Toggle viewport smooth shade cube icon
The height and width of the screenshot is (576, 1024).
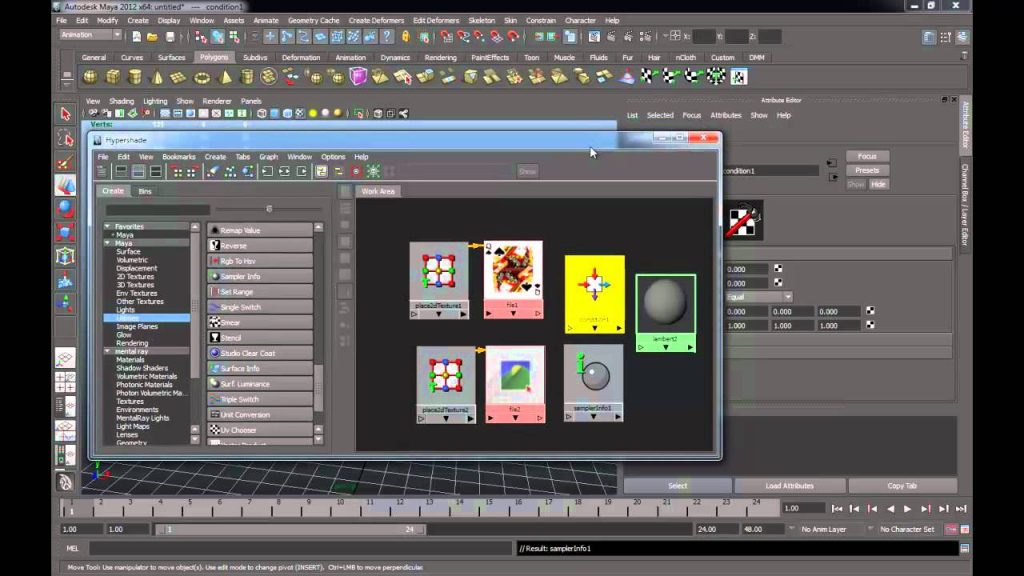point(275,114)
